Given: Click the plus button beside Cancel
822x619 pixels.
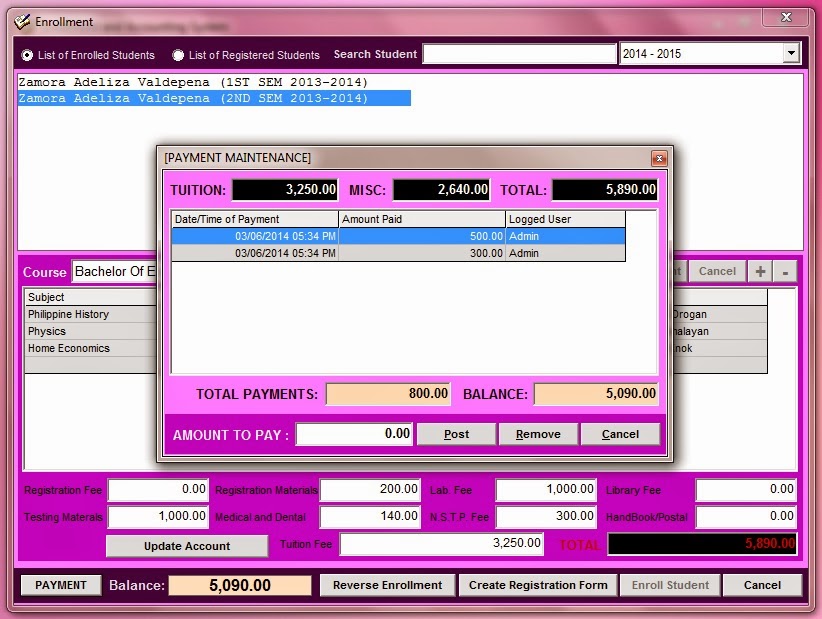Looking at the screenshot, I should (760, 272).
